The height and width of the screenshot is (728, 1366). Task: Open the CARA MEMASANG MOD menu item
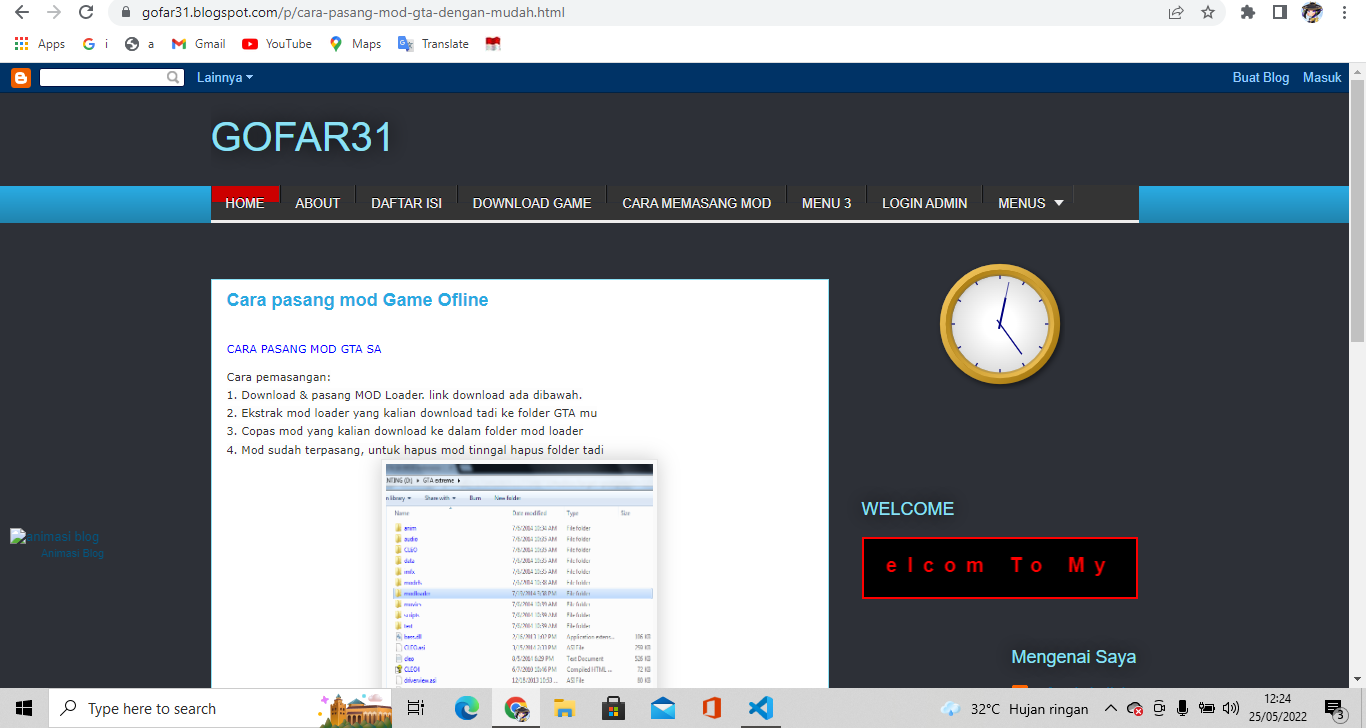click(x=697, y=203)
